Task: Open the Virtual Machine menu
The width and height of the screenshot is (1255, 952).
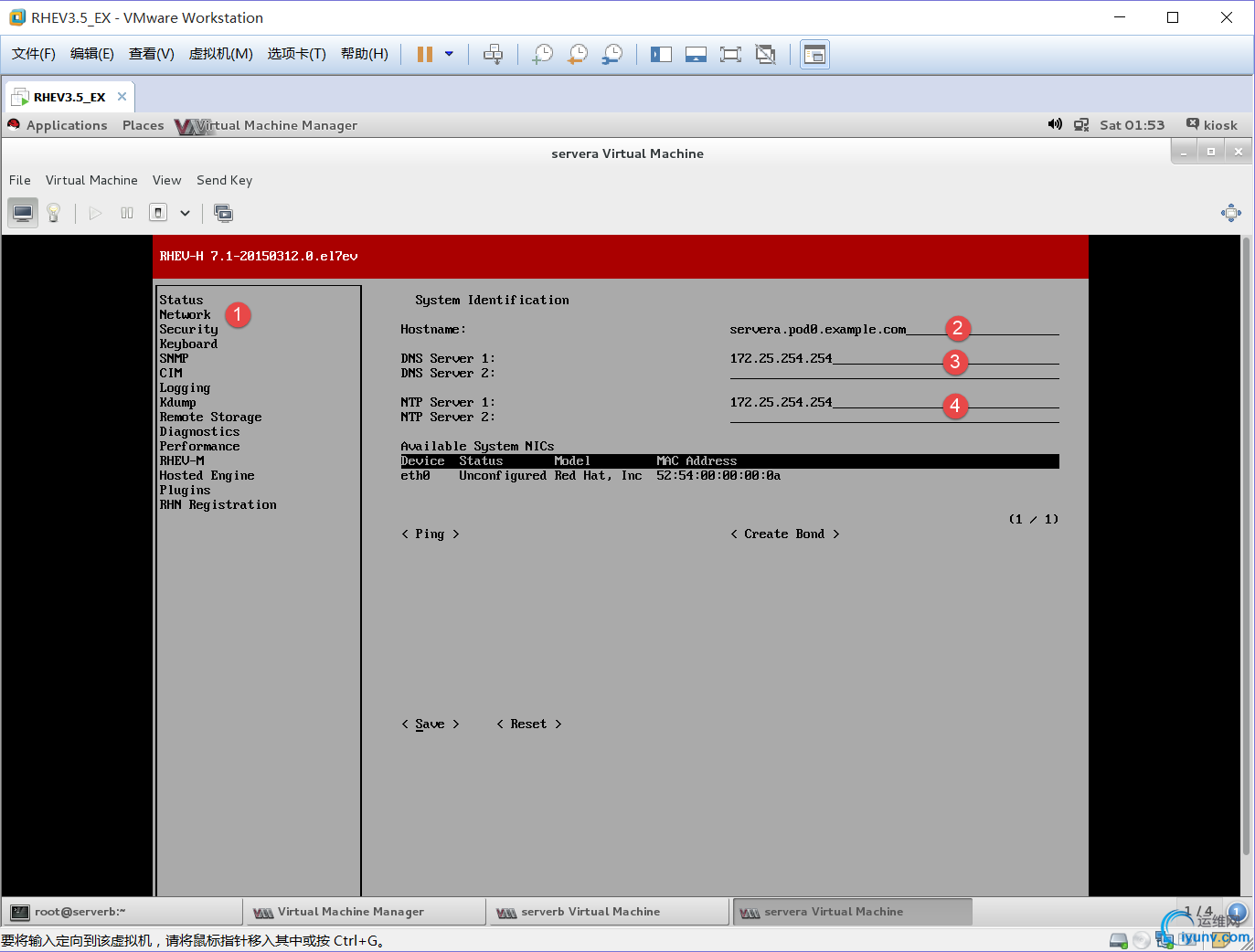Action: click(91, 180)
